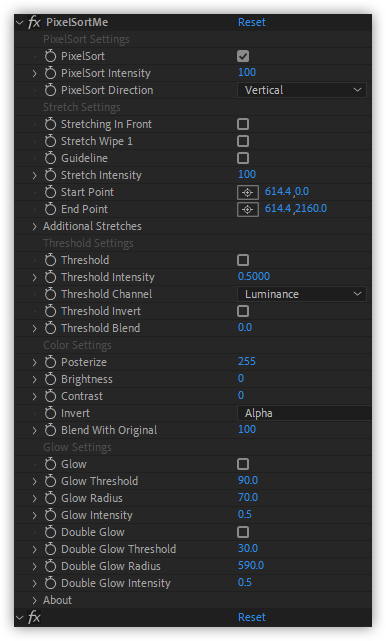
Task: Collapse the PixelSortMe effect group
Action: coord(20,22)
